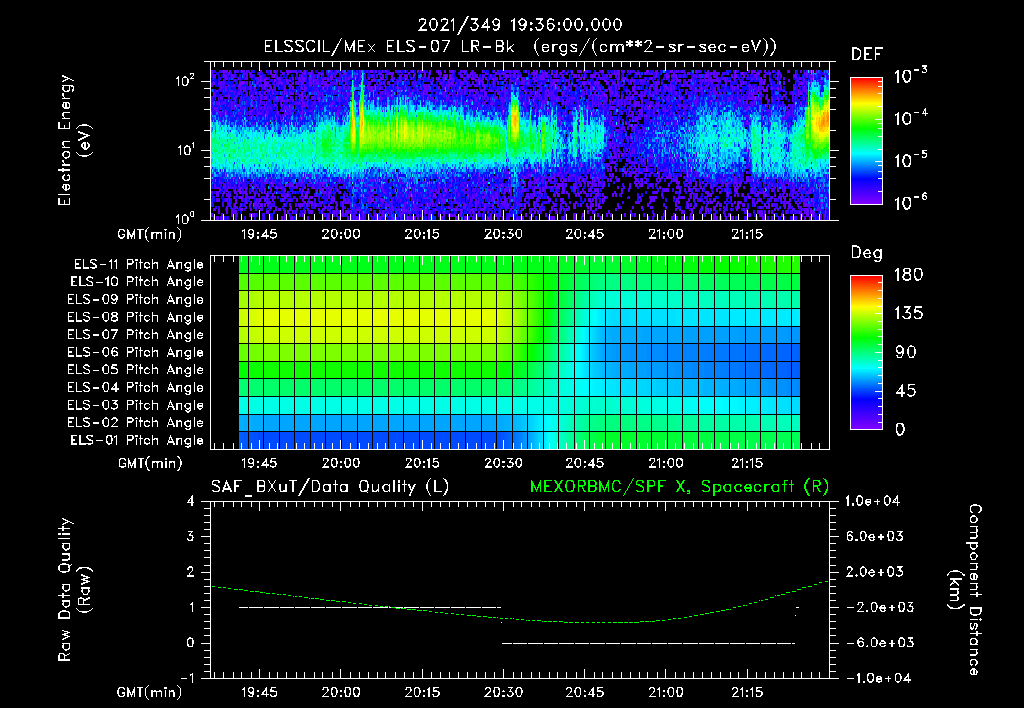Select the ELS-07 Pitch Angle row label
Screen dimensions: 1024x708
coord(136,334)
